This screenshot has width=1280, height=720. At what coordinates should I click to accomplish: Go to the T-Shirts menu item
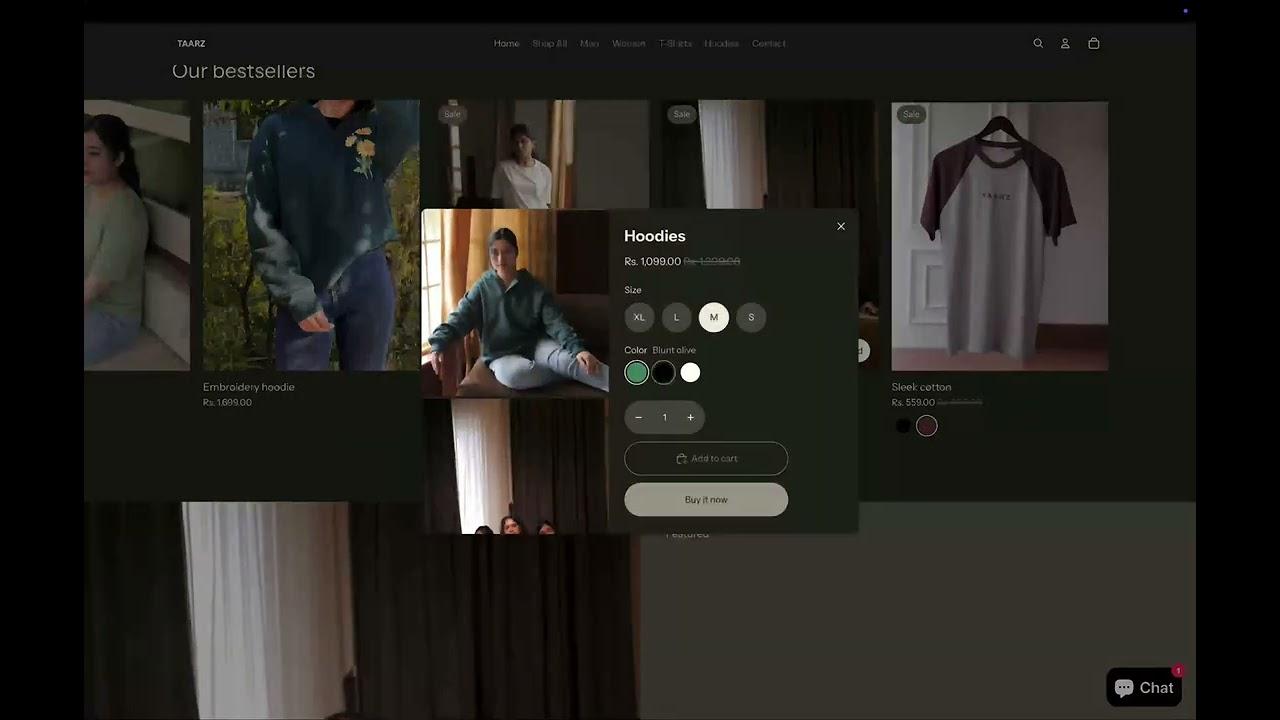pos(675,43)
